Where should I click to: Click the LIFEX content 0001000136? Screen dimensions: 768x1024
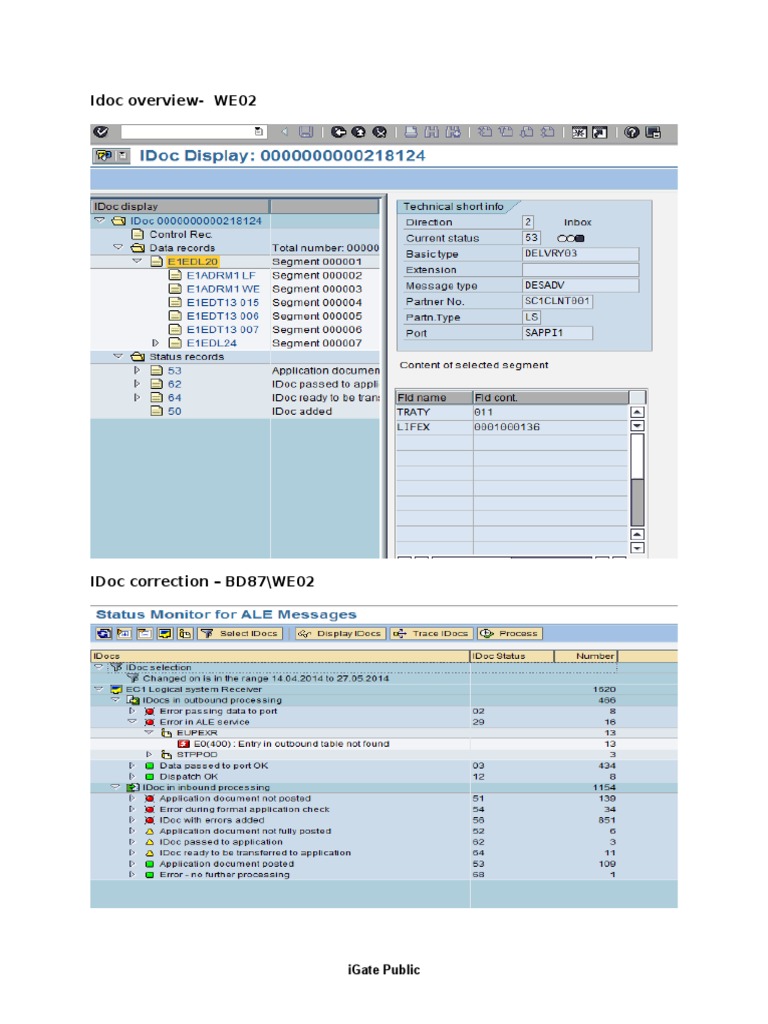pyautogui.click(x=507, y=427)
